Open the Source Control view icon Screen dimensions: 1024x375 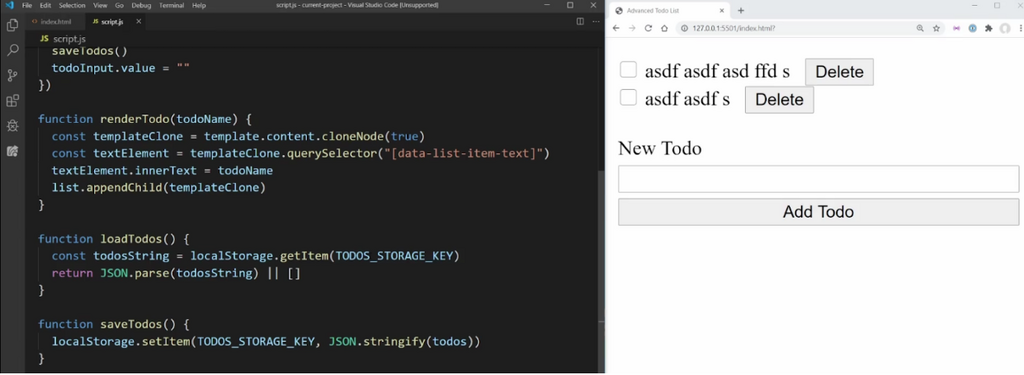[12, 76]
